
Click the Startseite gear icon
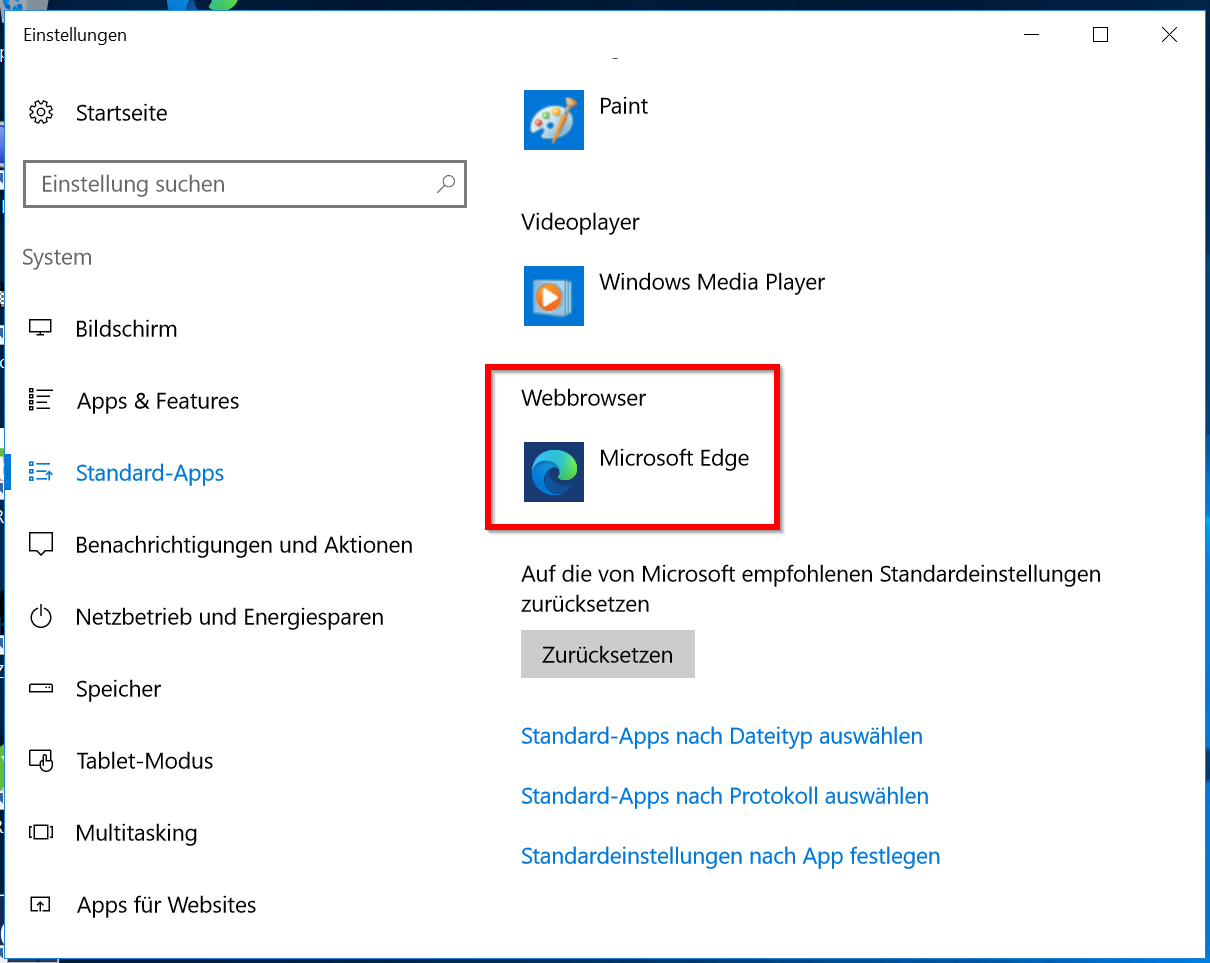[x=41, y=112]
